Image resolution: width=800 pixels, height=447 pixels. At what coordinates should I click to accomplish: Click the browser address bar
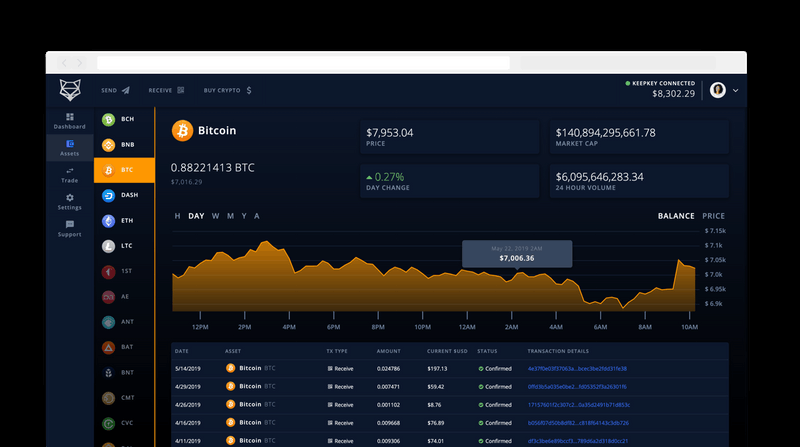click(x=303, y=63)
